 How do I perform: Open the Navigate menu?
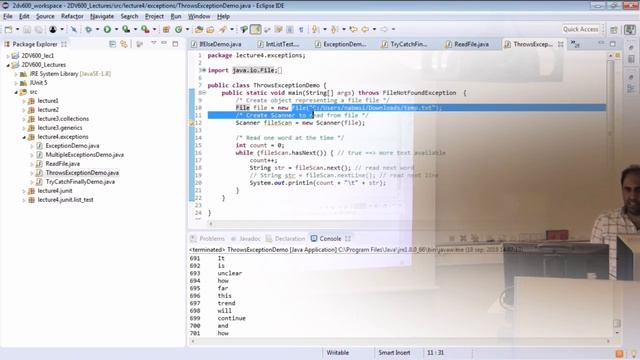[102, 16]
